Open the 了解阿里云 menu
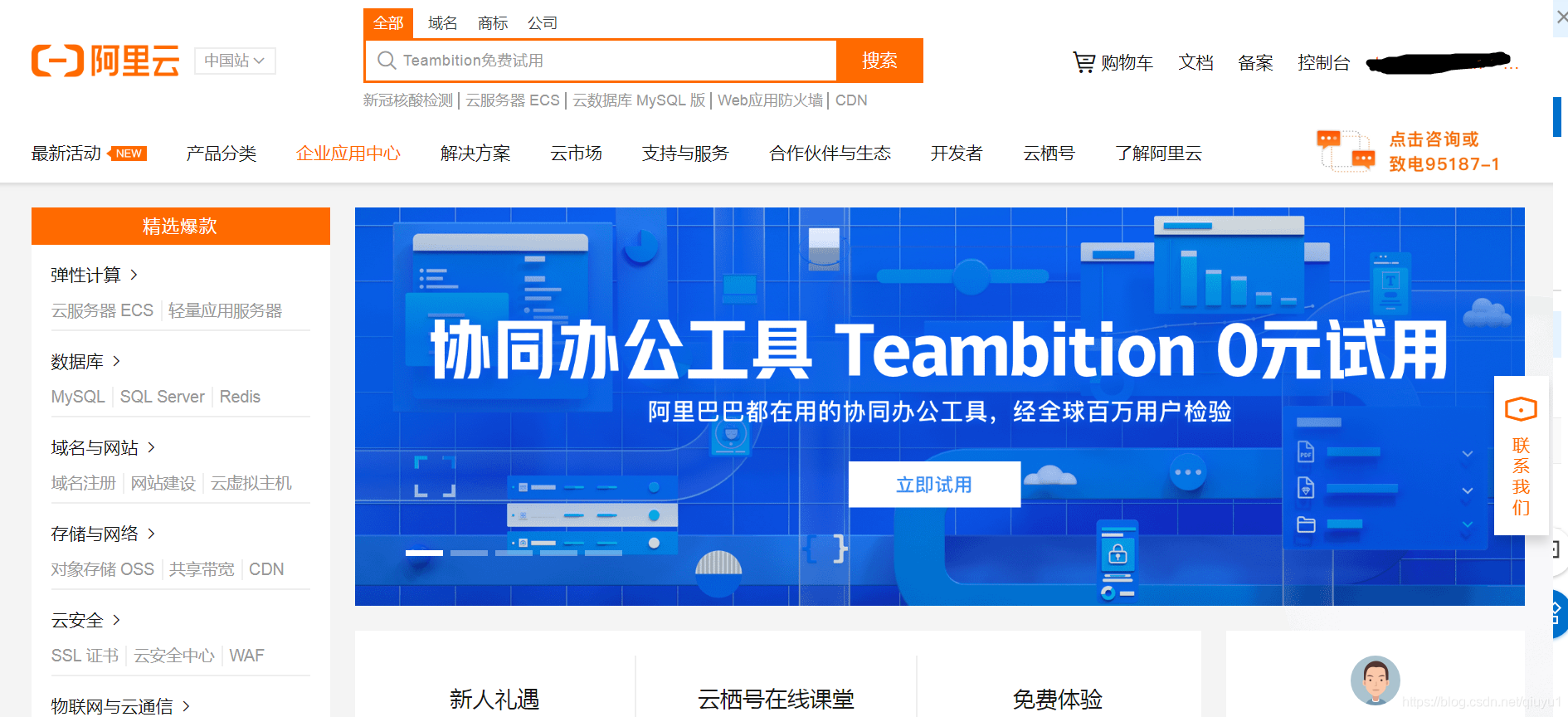1568x717 pixels. (1158, 154)
